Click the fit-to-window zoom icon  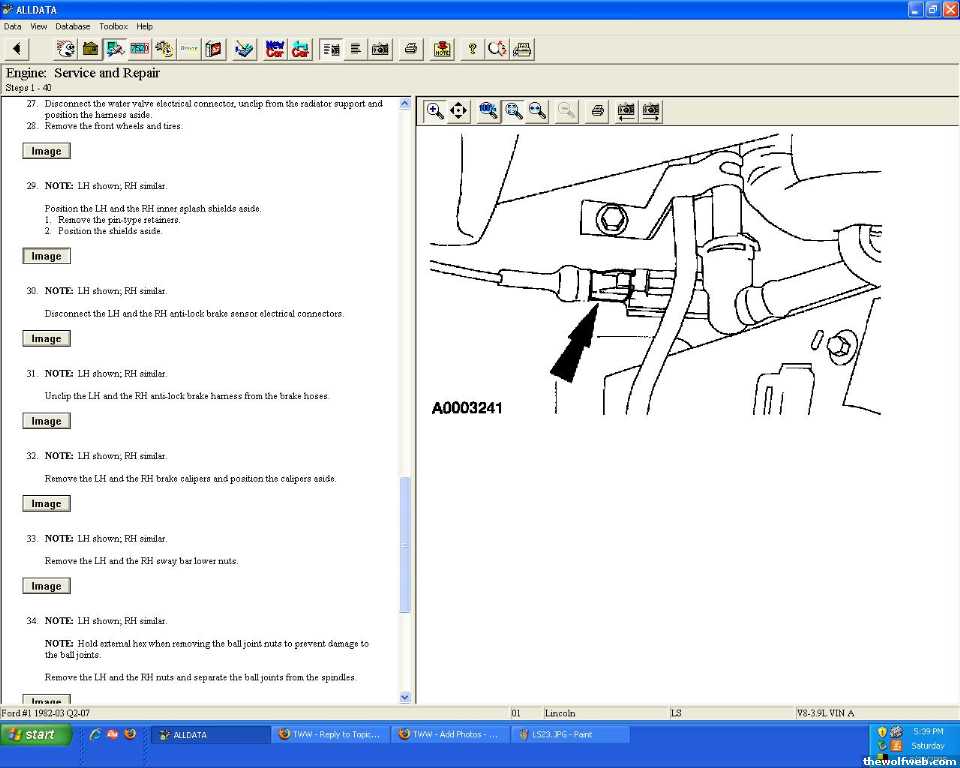coord(513,111)
